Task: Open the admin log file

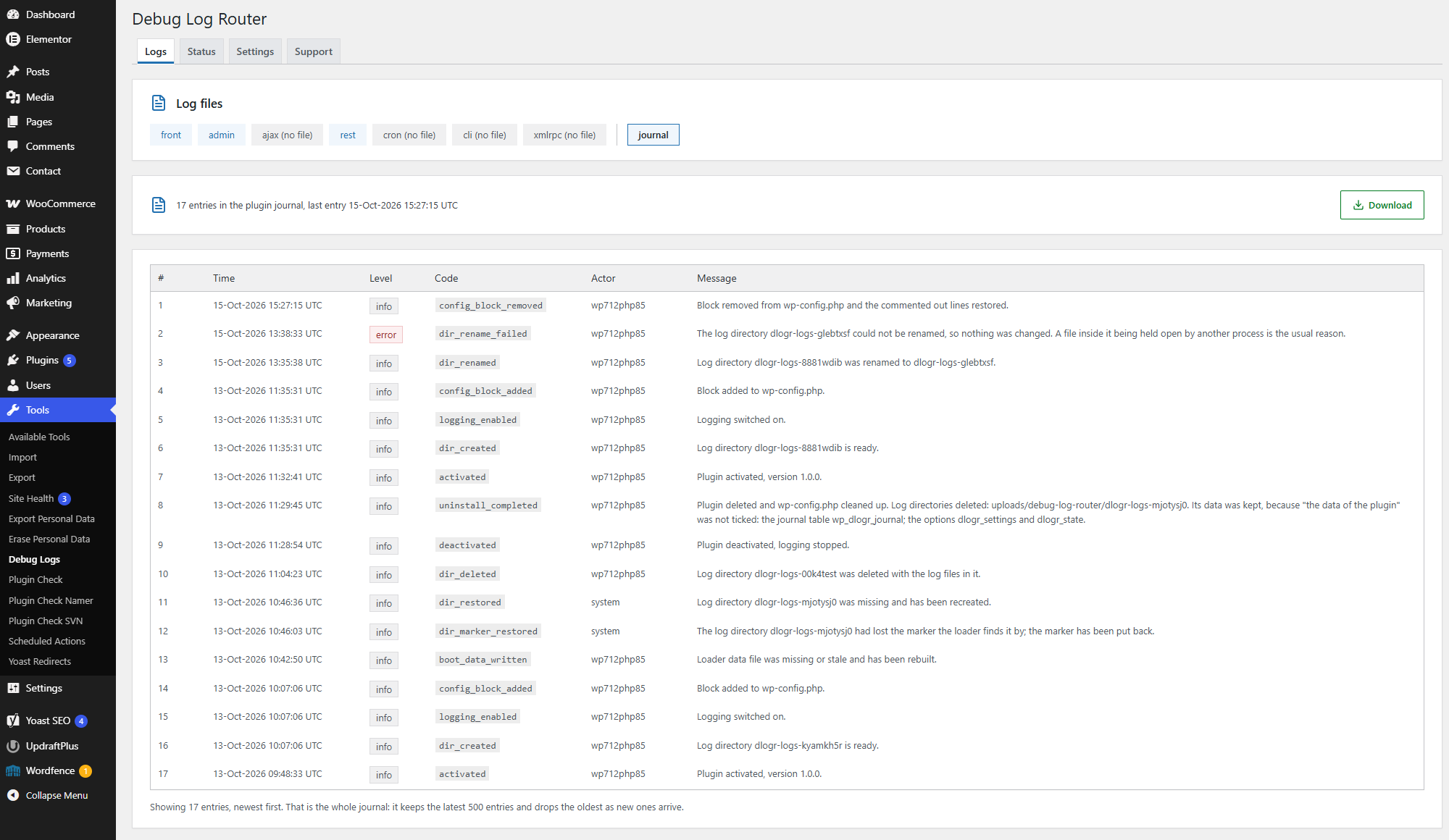Action: coord(222,135)
